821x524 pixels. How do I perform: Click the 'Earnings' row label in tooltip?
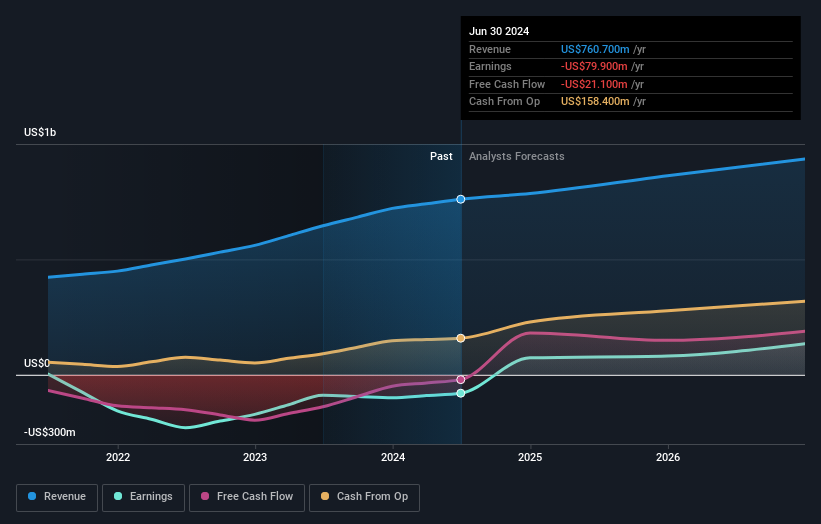490,66
